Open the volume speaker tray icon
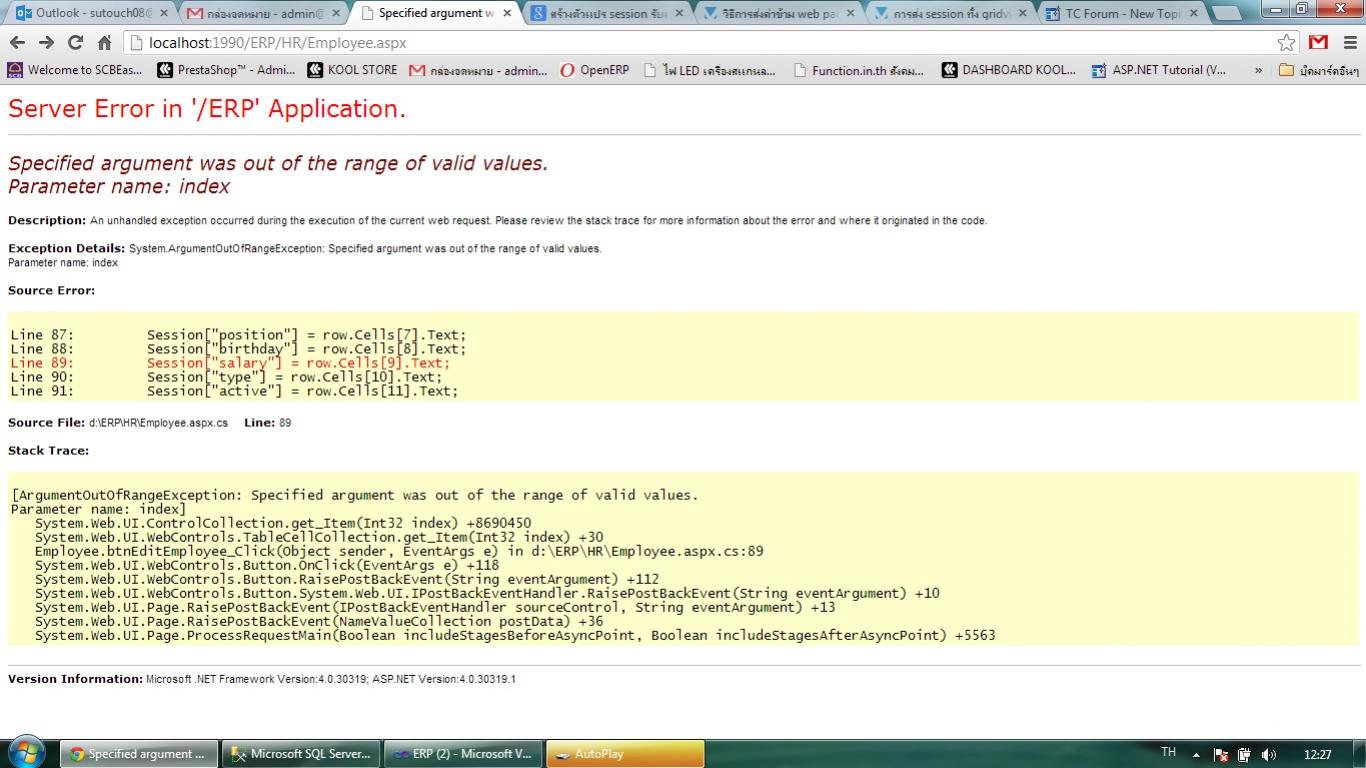 [1268, 754]
